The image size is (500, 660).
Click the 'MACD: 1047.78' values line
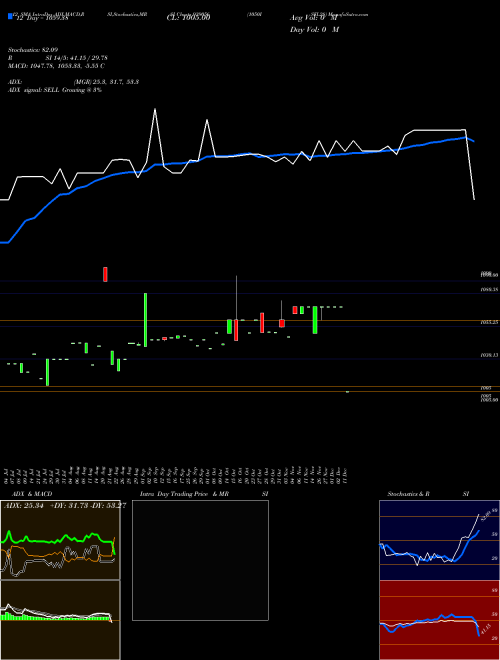56,66
